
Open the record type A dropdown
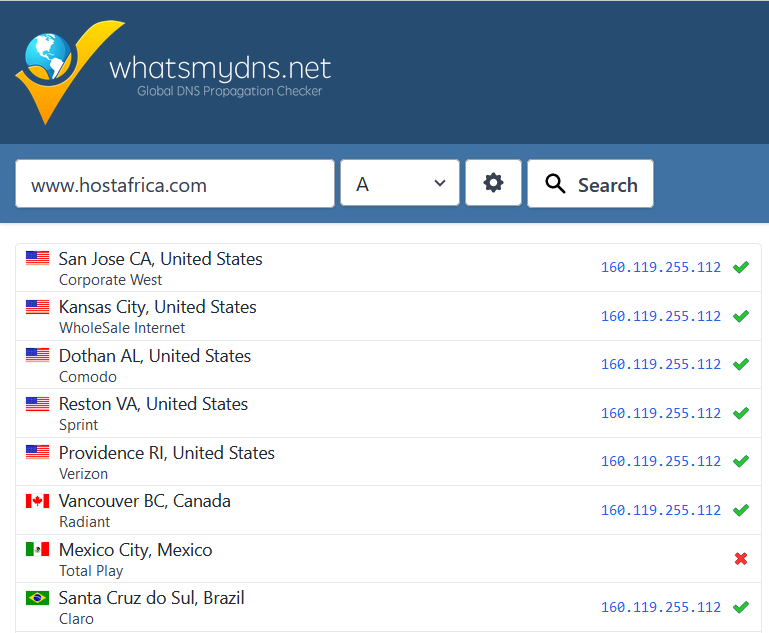click(399, 184)
